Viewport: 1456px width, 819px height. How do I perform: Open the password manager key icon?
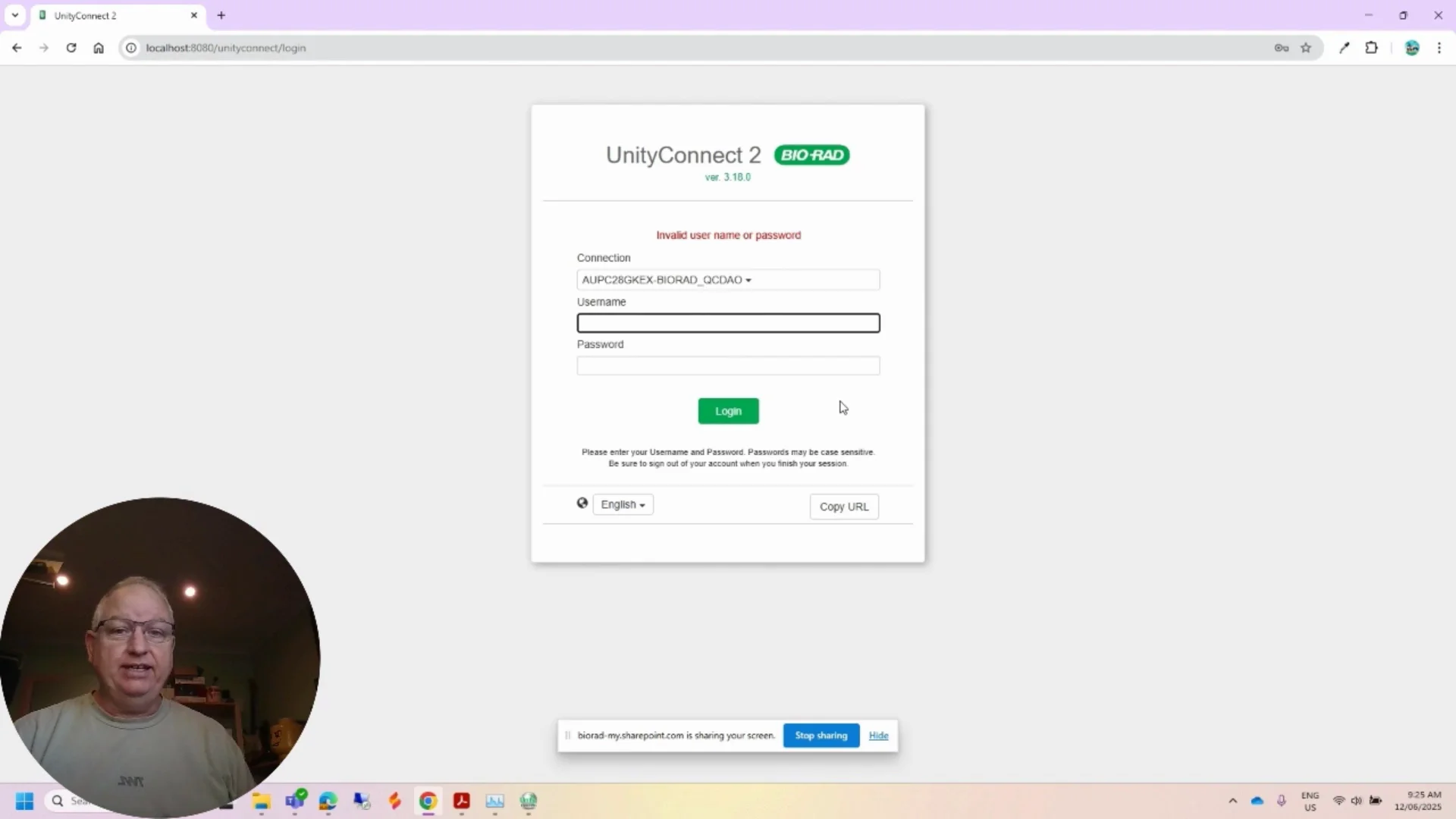click(1282, 48)
